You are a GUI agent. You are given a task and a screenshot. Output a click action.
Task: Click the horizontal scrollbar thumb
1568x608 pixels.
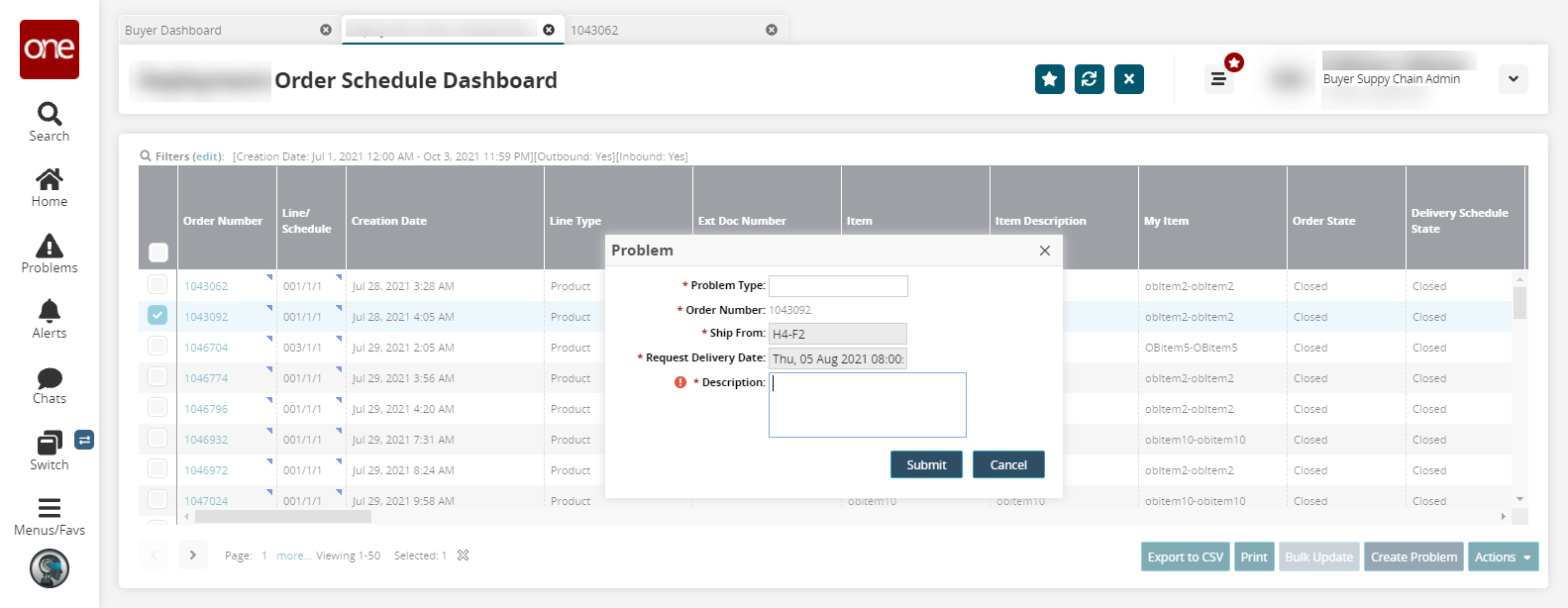(x=282, y=517)
